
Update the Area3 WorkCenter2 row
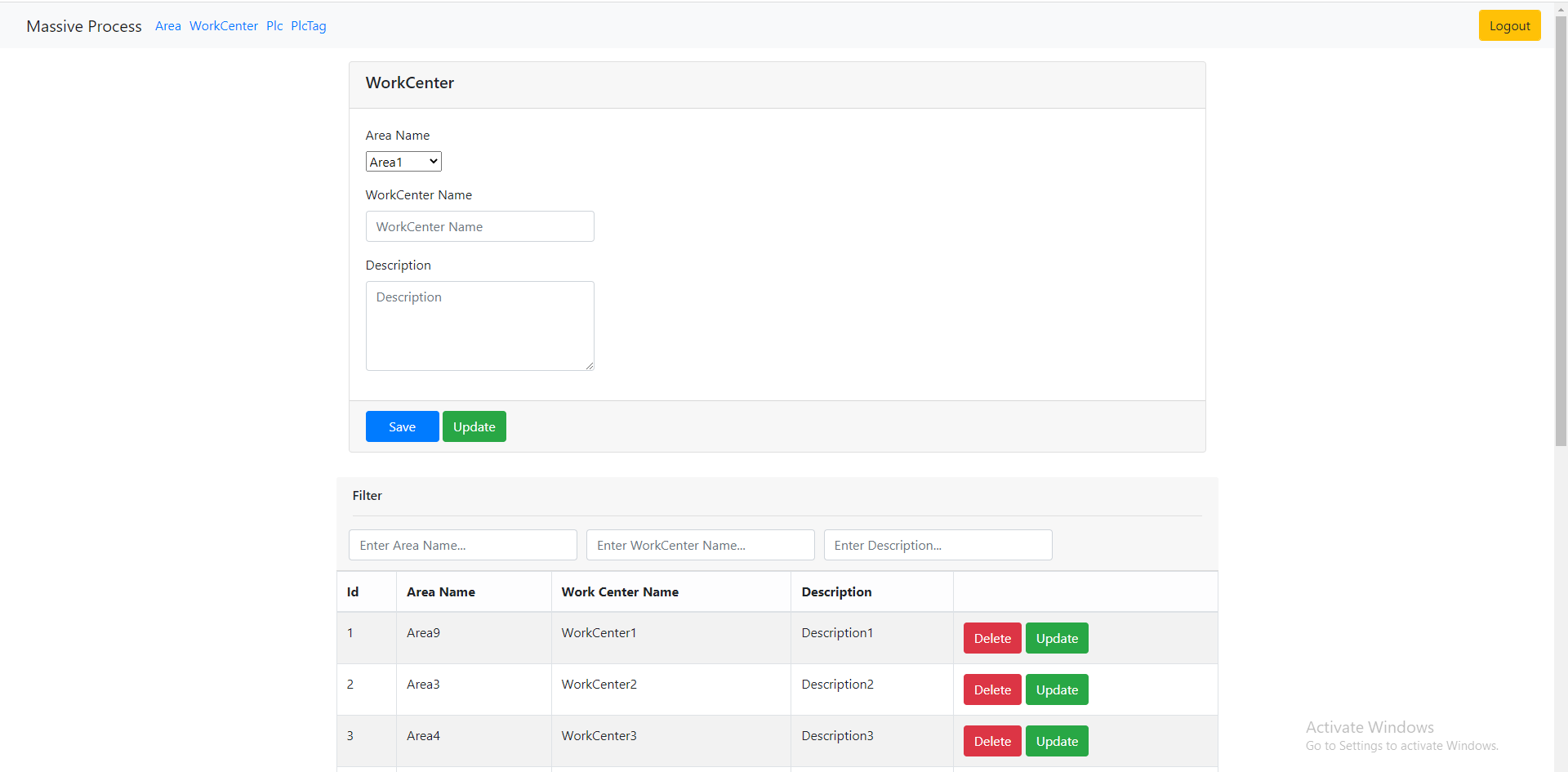[x=1057, y=689]
